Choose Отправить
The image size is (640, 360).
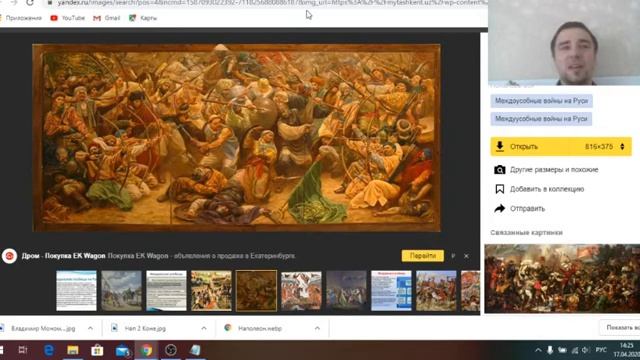coord(527,209)
